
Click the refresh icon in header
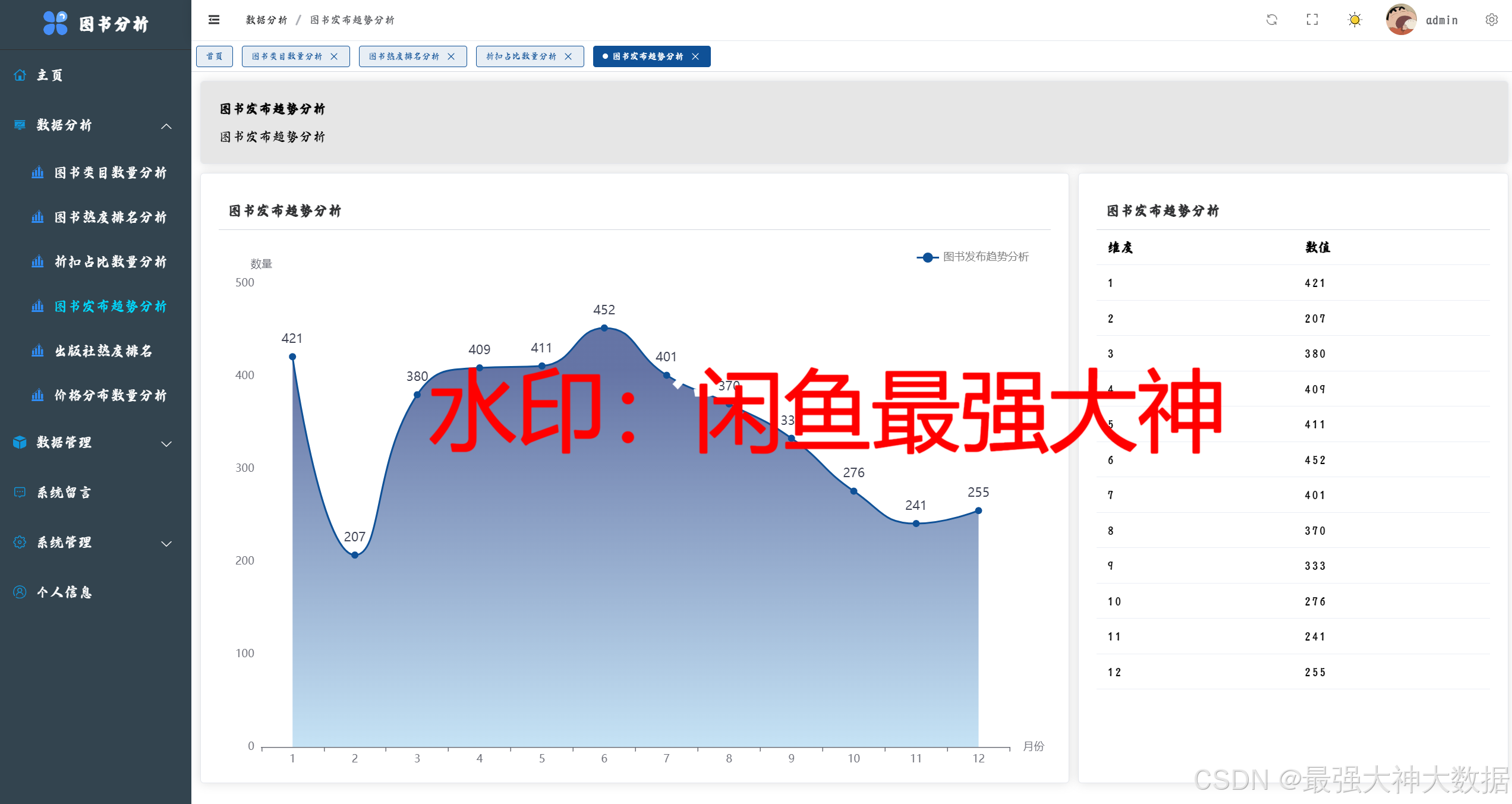click(1271, 20)
